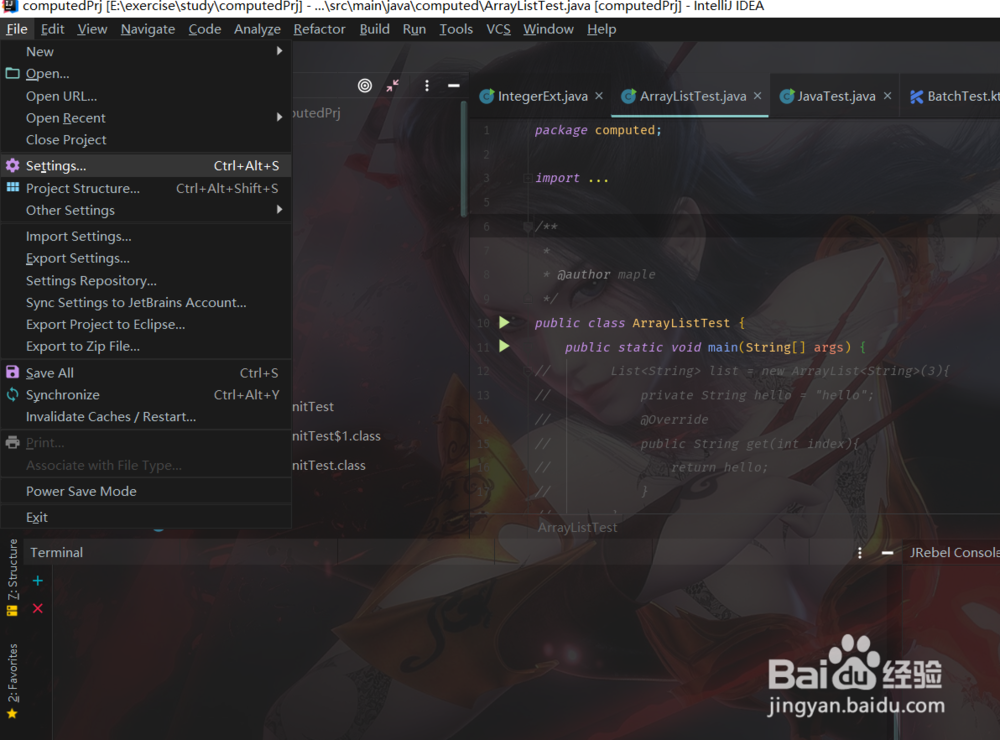Close the IntegerExt.java tab

[599, 96]
